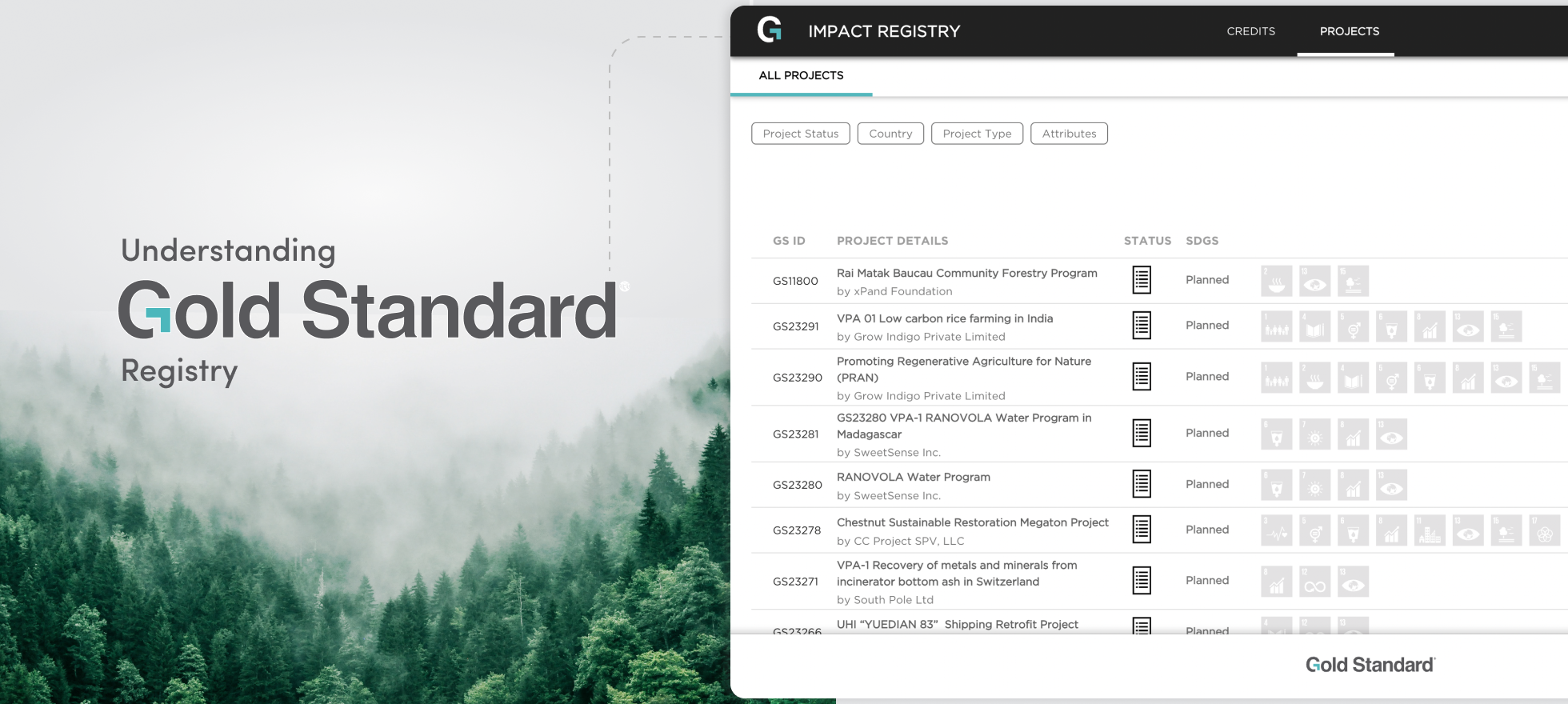Click the STATUS column header

1147,241
